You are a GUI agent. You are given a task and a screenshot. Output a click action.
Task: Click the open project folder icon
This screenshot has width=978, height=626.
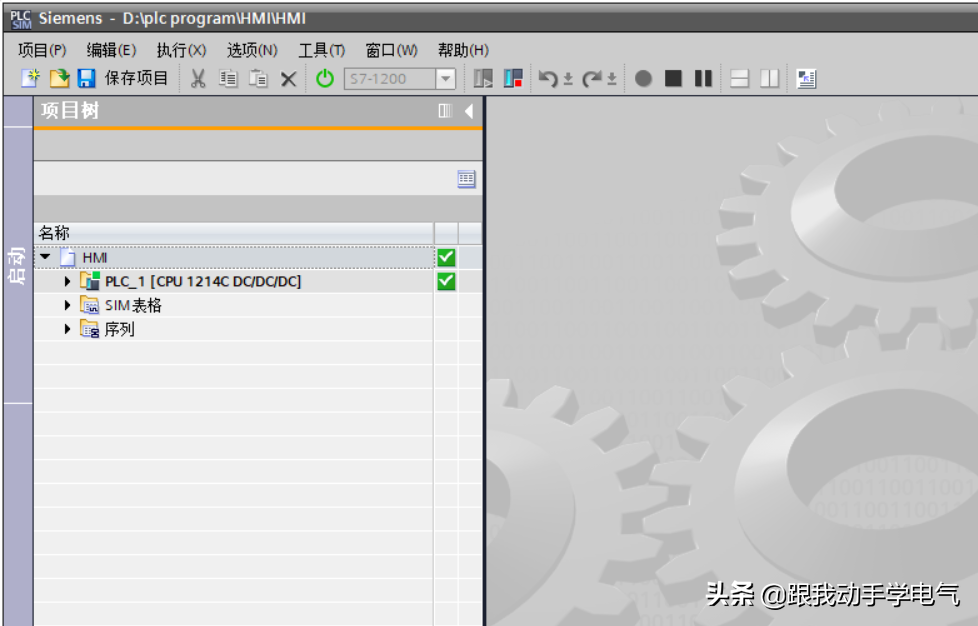click(59, 78)
